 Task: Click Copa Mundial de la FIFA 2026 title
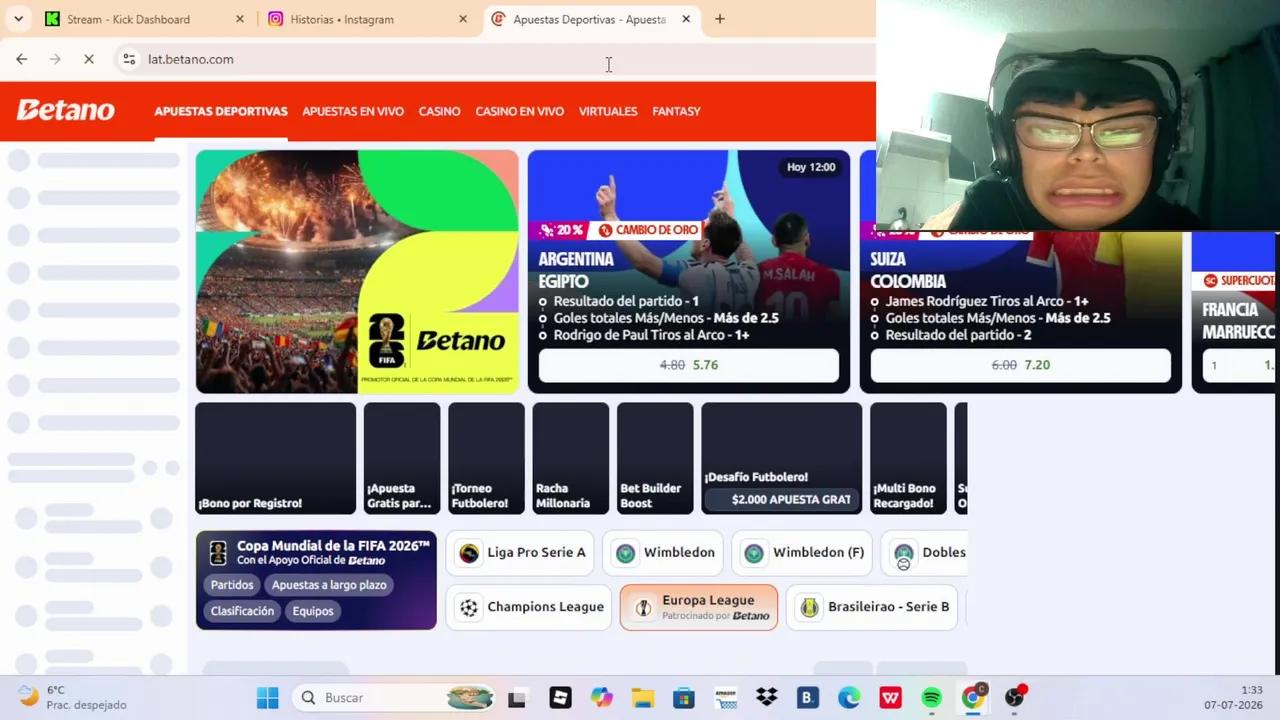(333, 545)
